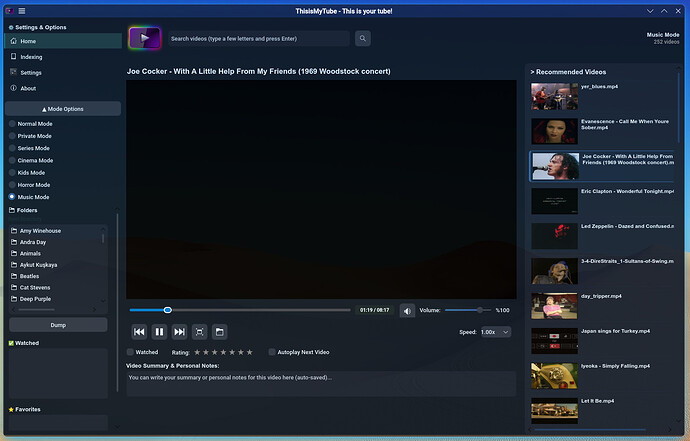
Task: Select Kids Mode radio button
Action: [x=12, y=173]
